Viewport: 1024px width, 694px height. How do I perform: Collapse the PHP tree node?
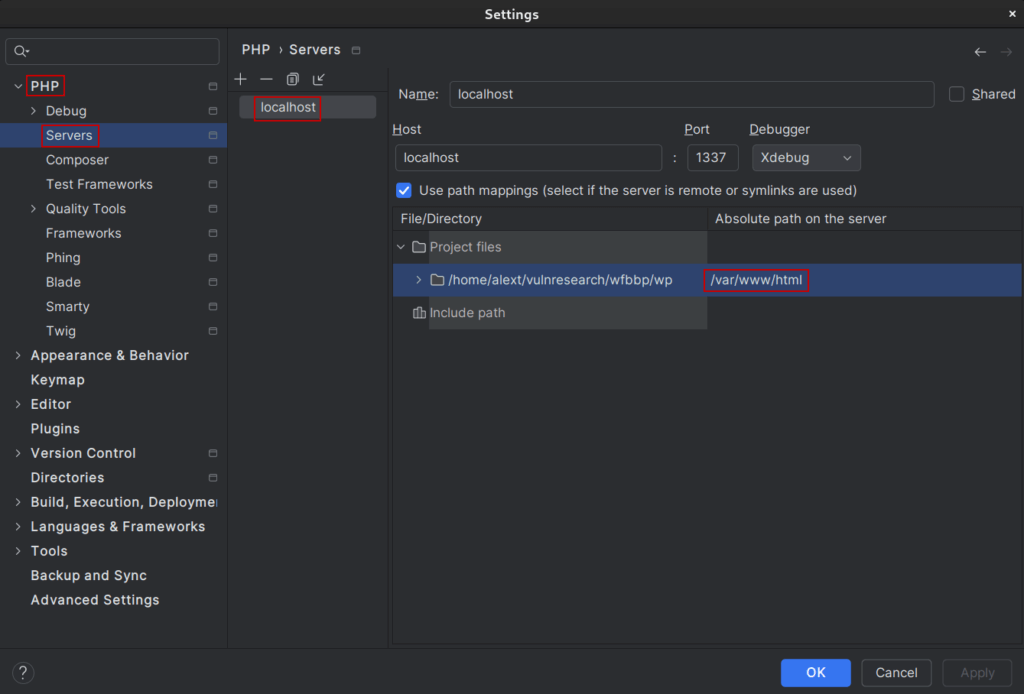[18, 86]
